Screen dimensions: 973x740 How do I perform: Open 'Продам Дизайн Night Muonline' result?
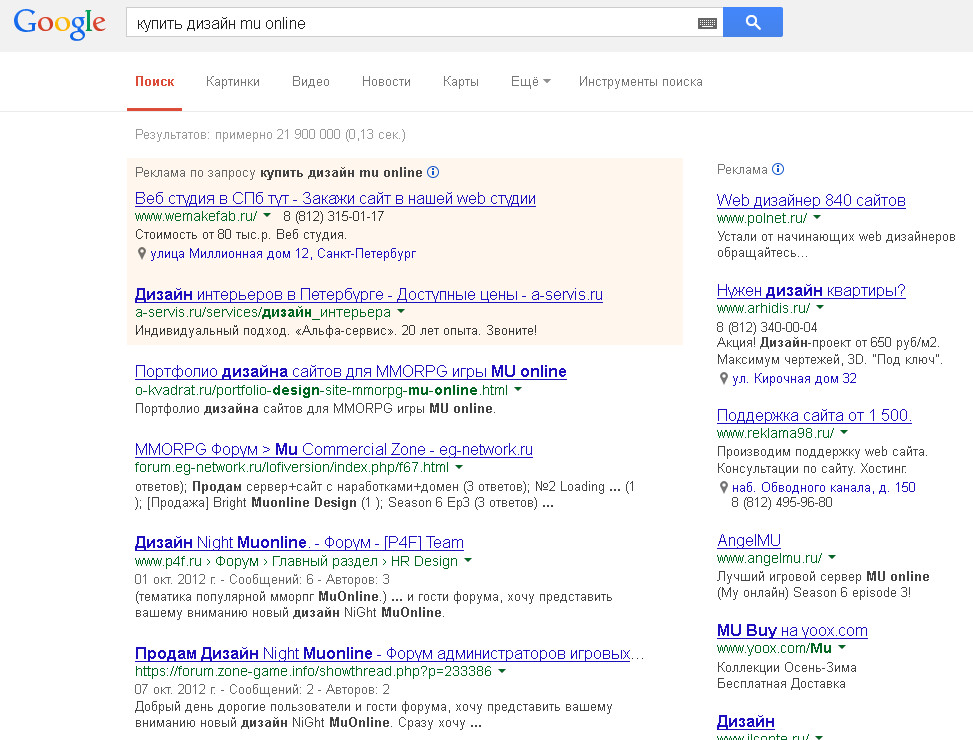tap(389, 653)
